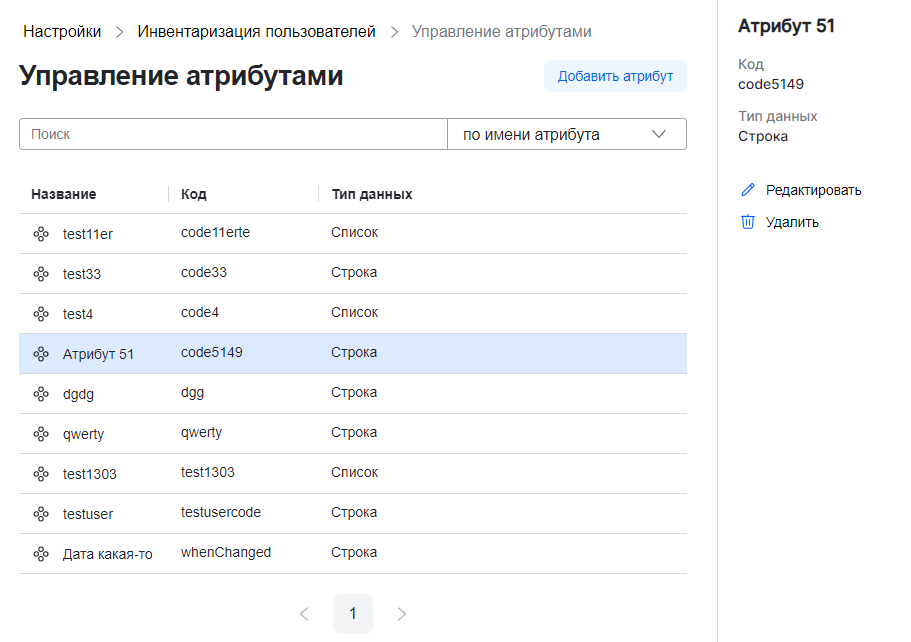Click the attribute icon beside testuser

[x=41, y=514]
